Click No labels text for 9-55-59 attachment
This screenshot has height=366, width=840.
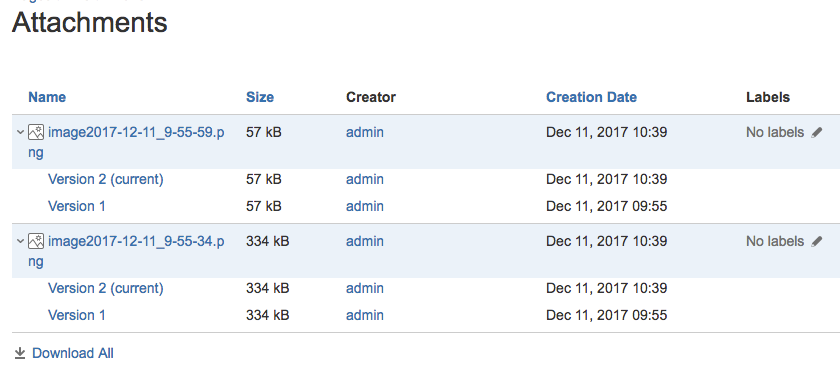pos(775,132)
